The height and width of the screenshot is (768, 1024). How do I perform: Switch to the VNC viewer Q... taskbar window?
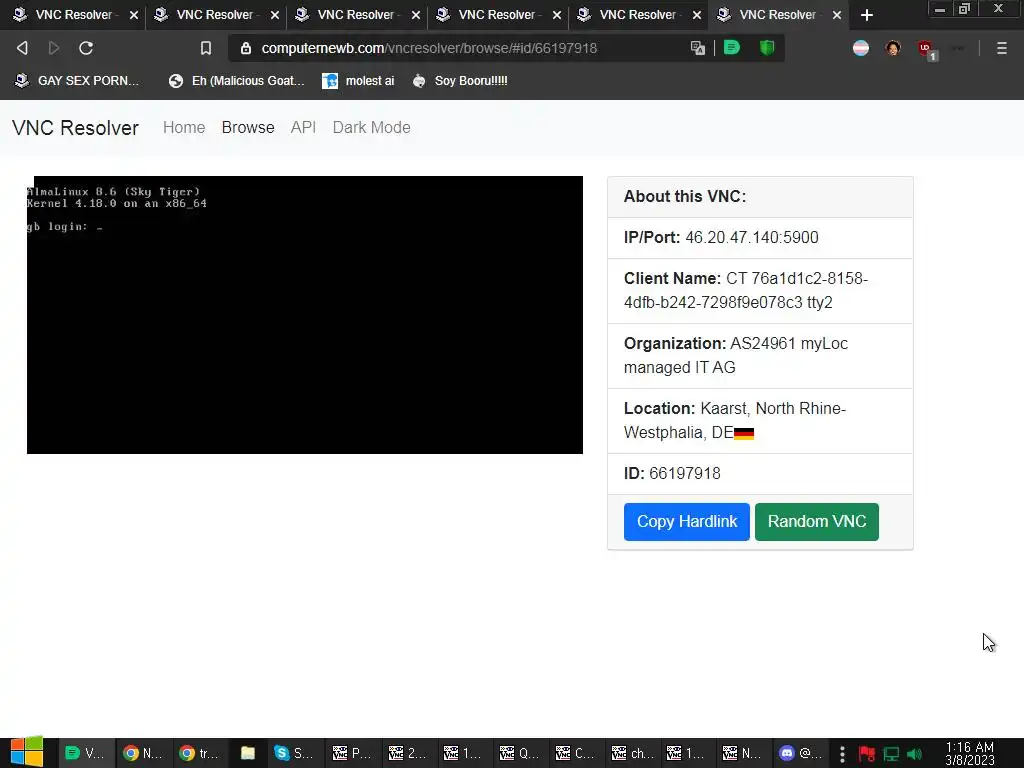point(519,753)
